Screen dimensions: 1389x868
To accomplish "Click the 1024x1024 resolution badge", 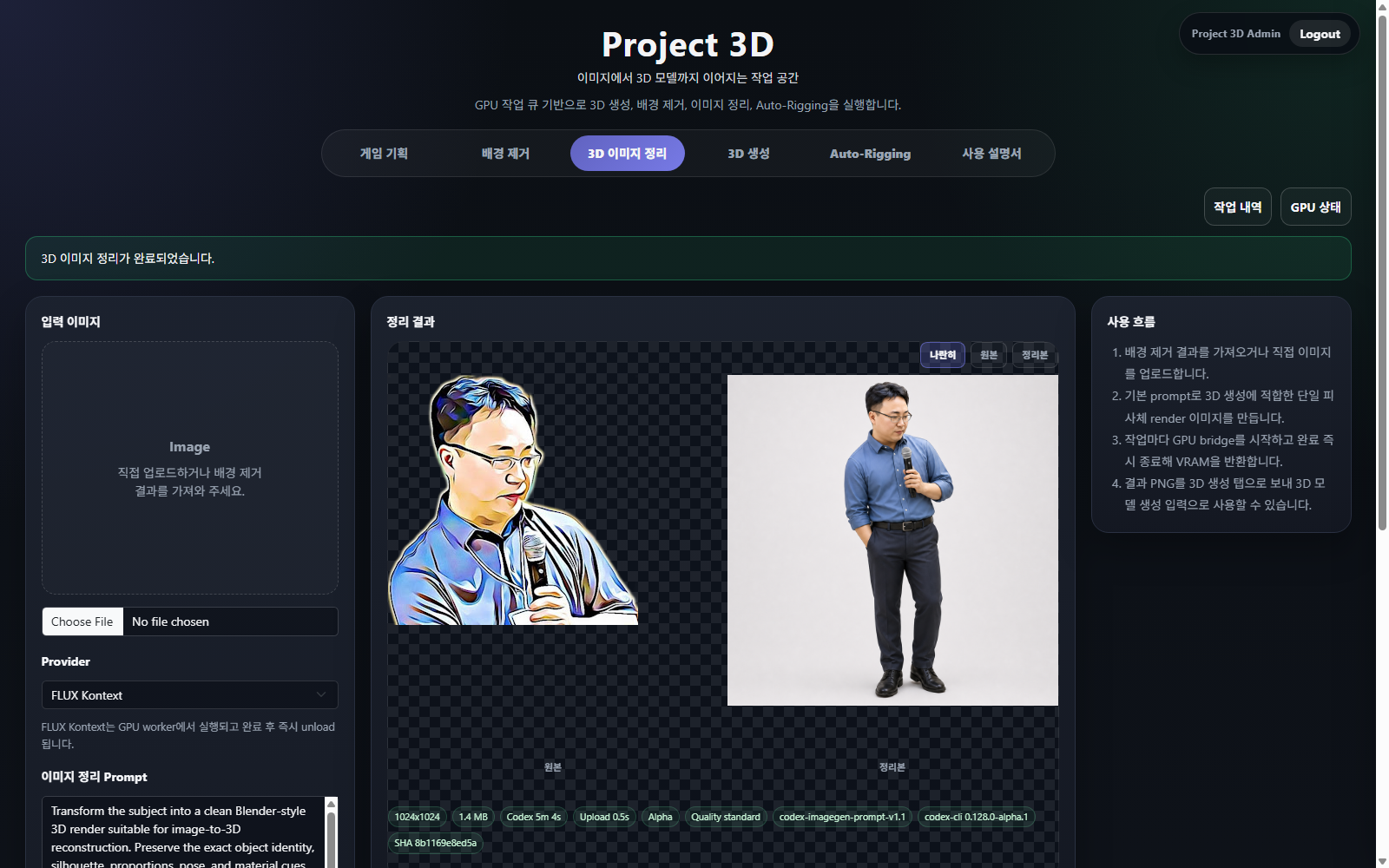I will pos(417,817).
